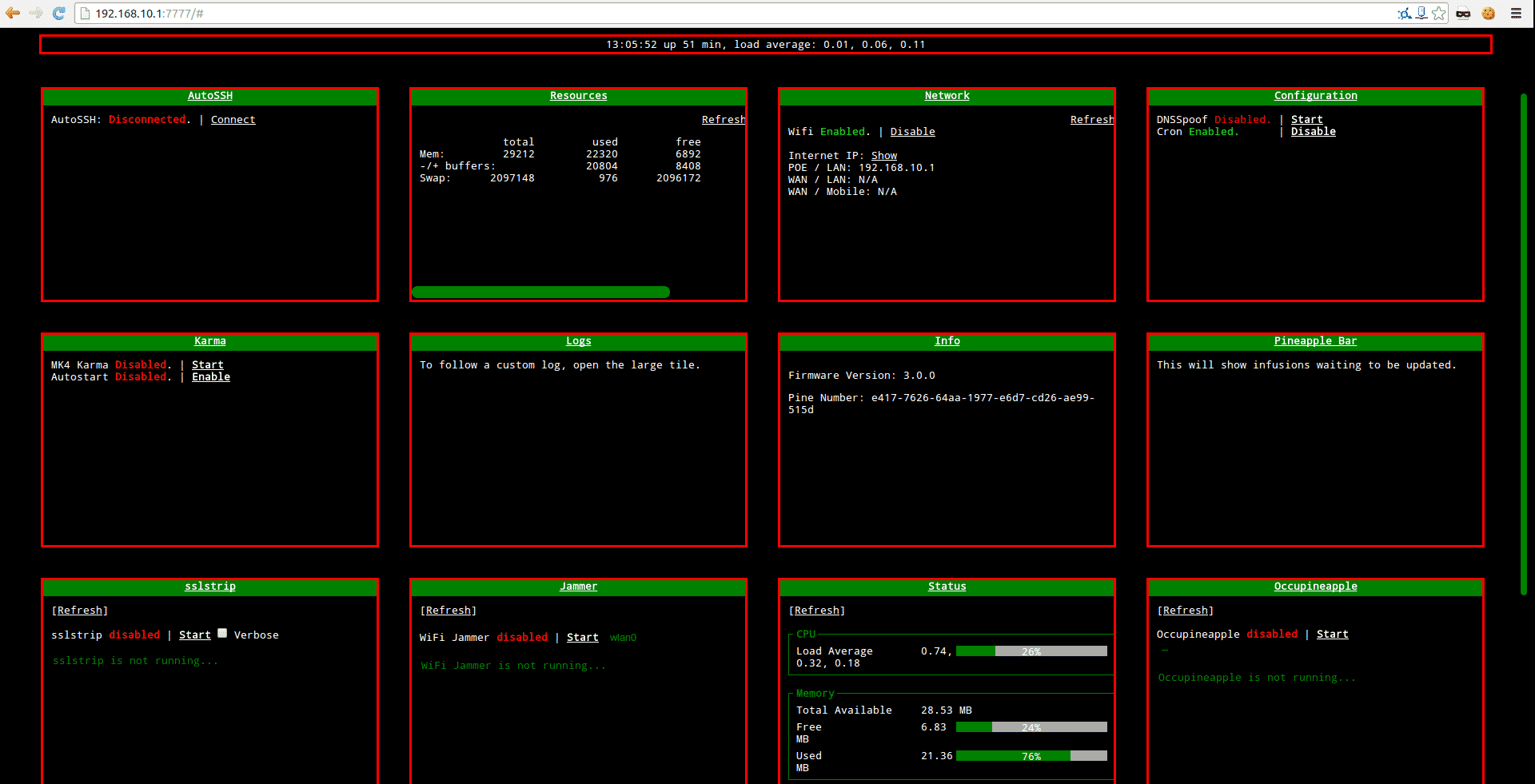Open the Network tile title
Viewport: 1535px width, 784px height.
tap(947, 96)
